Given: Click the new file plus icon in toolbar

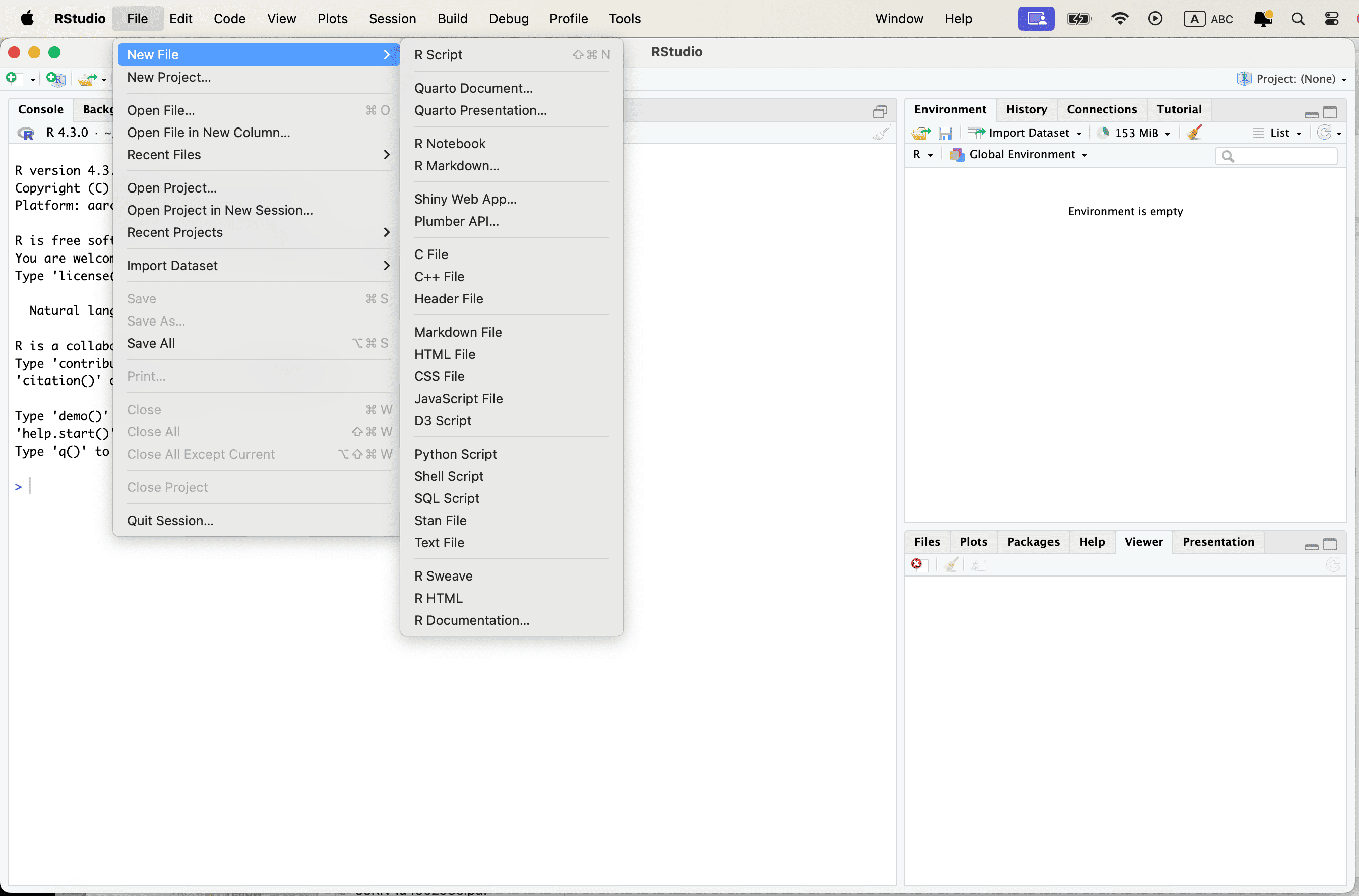Looking at the screenshot, I should (x=12, y=78).
